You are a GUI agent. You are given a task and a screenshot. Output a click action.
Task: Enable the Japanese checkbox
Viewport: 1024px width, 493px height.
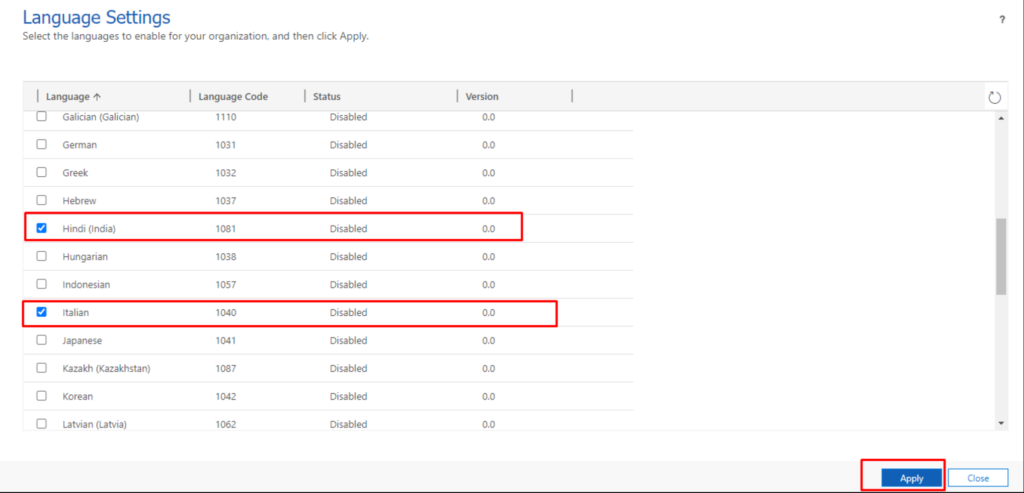tap(41, 340)
